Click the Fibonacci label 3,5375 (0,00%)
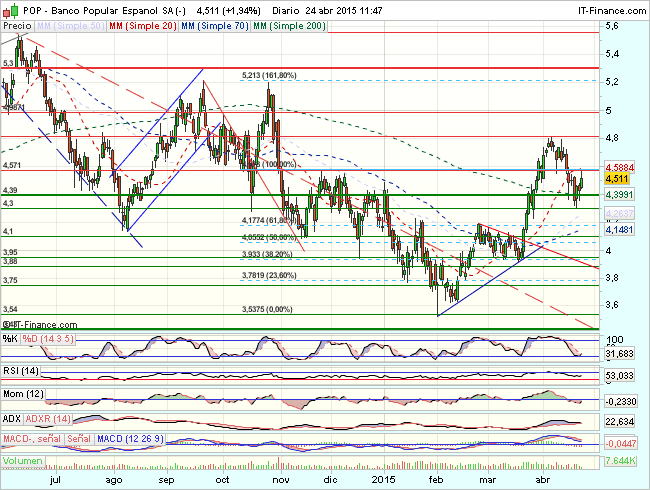Viewport: 650px width, 490px height. click(x=267, y=309)
